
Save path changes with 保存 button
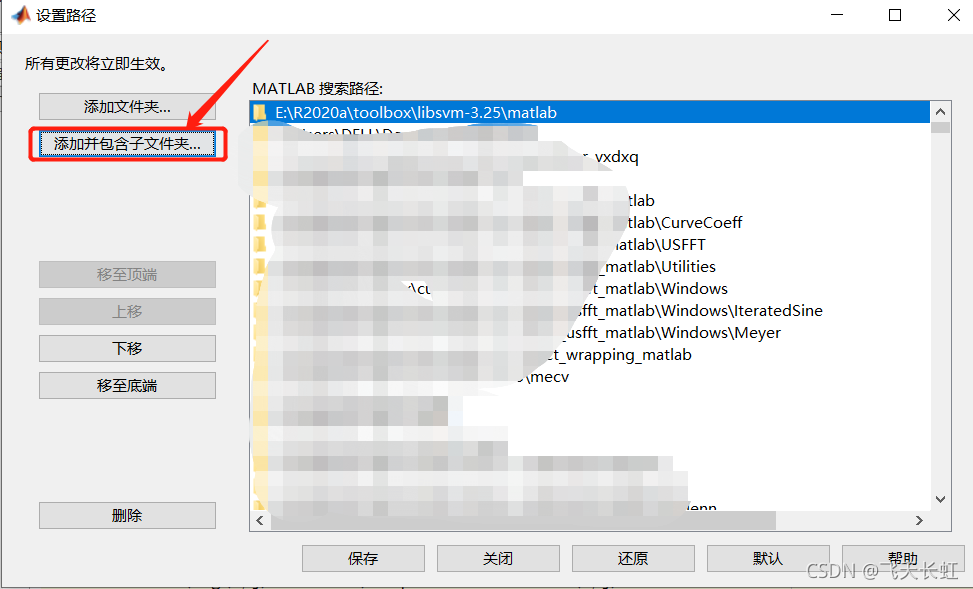pyautogui.click(x=363, y=558)
